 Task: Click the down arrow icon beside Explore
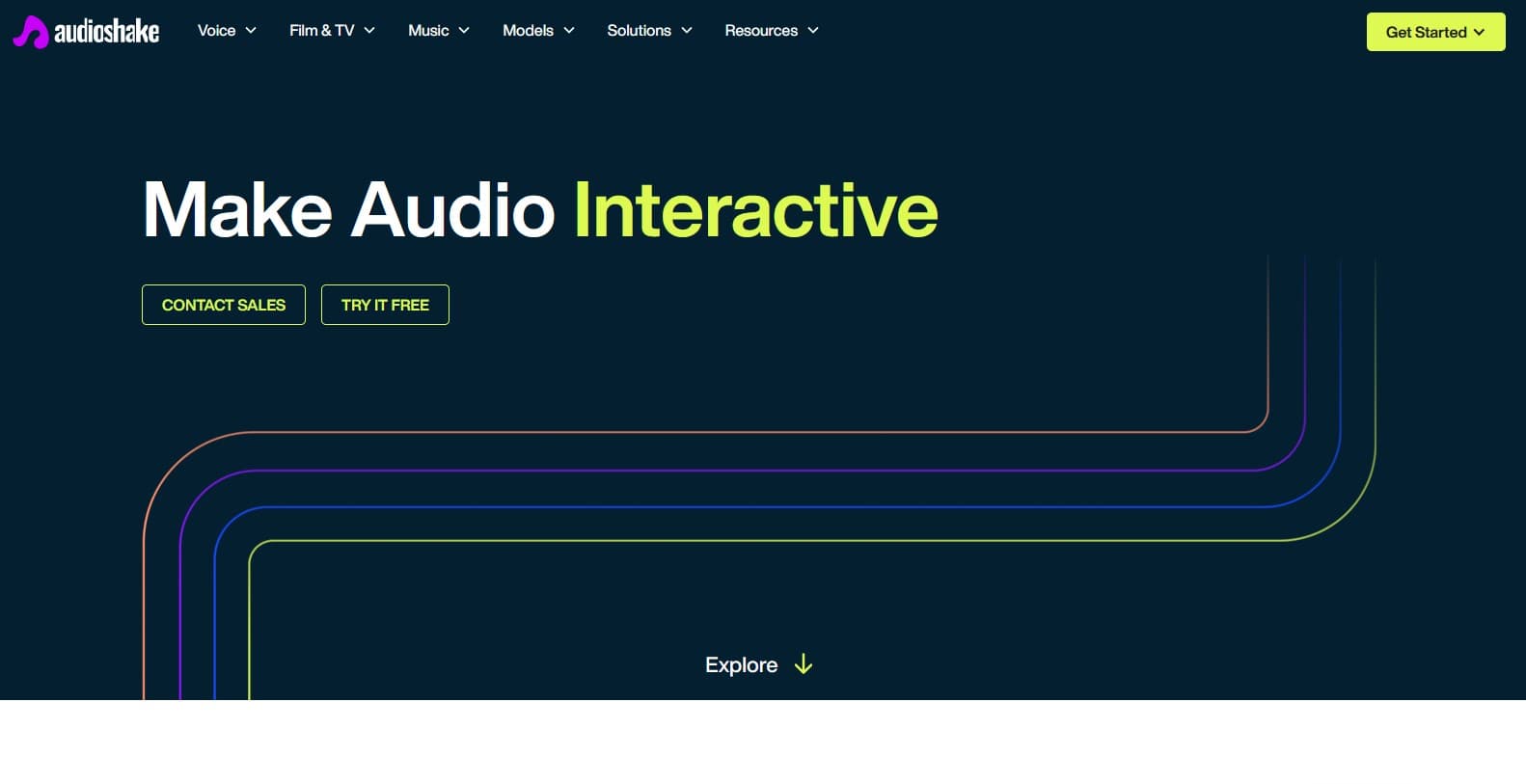point(804,664)
